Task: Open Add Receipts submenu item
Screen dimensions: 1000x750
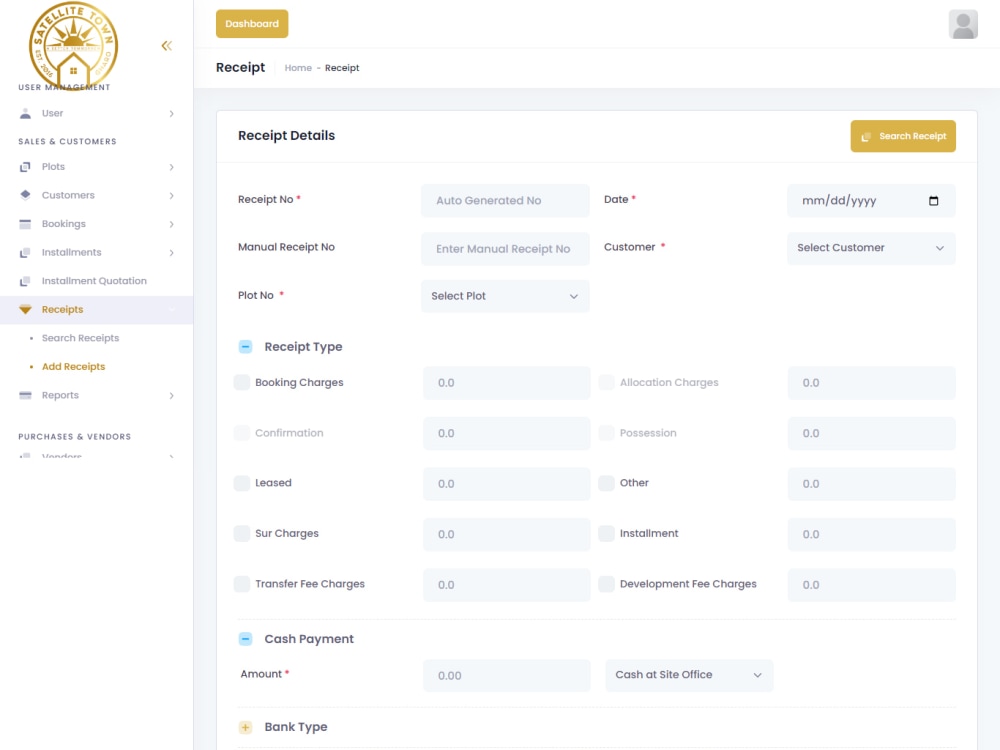Action: pos(73,367)
